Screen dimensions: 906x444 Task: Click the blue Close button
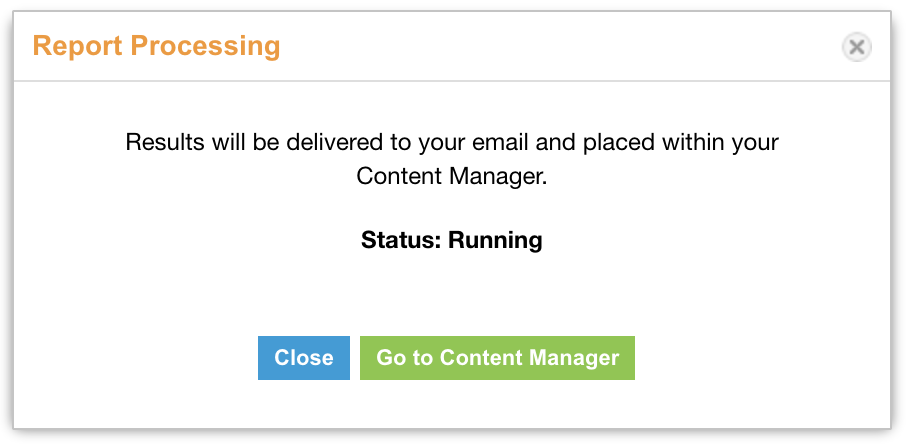pyautogui.click(x=304, y=358)
